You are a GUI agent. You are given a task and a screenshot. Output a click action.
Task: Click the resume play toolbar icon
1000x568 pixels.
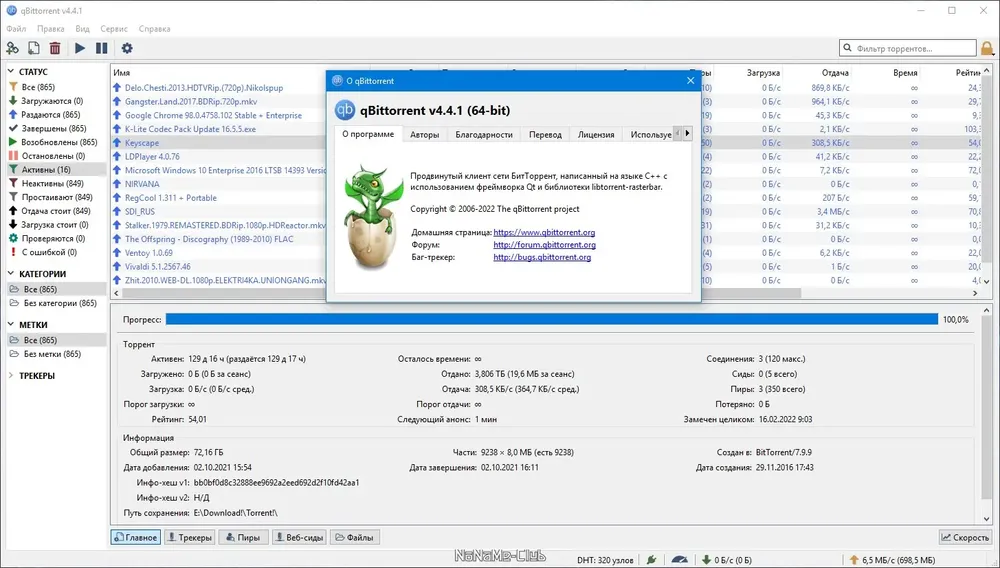point(80,48)
